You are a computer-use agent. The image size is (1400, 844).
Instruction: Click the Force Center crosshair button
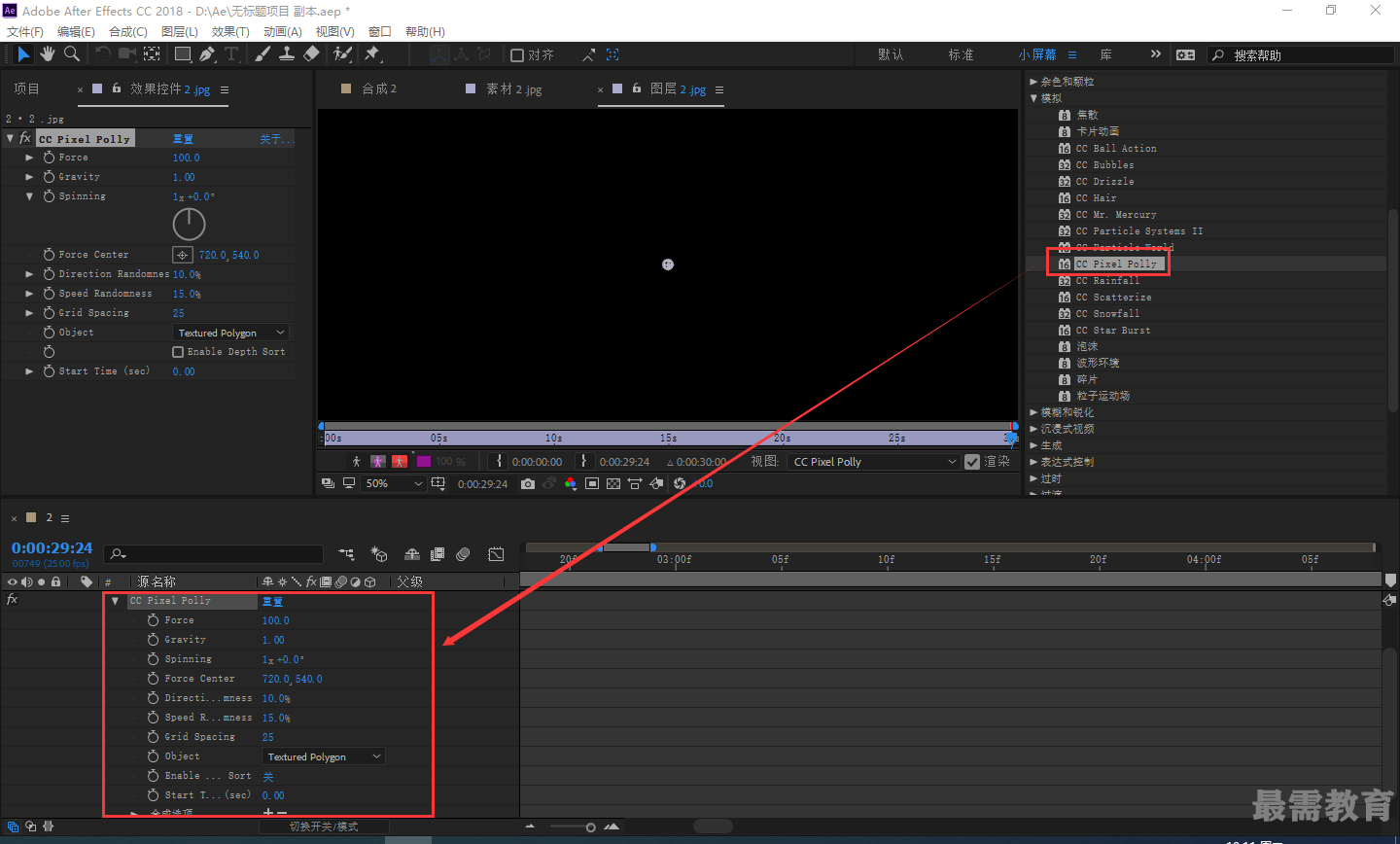pos(182,255)
